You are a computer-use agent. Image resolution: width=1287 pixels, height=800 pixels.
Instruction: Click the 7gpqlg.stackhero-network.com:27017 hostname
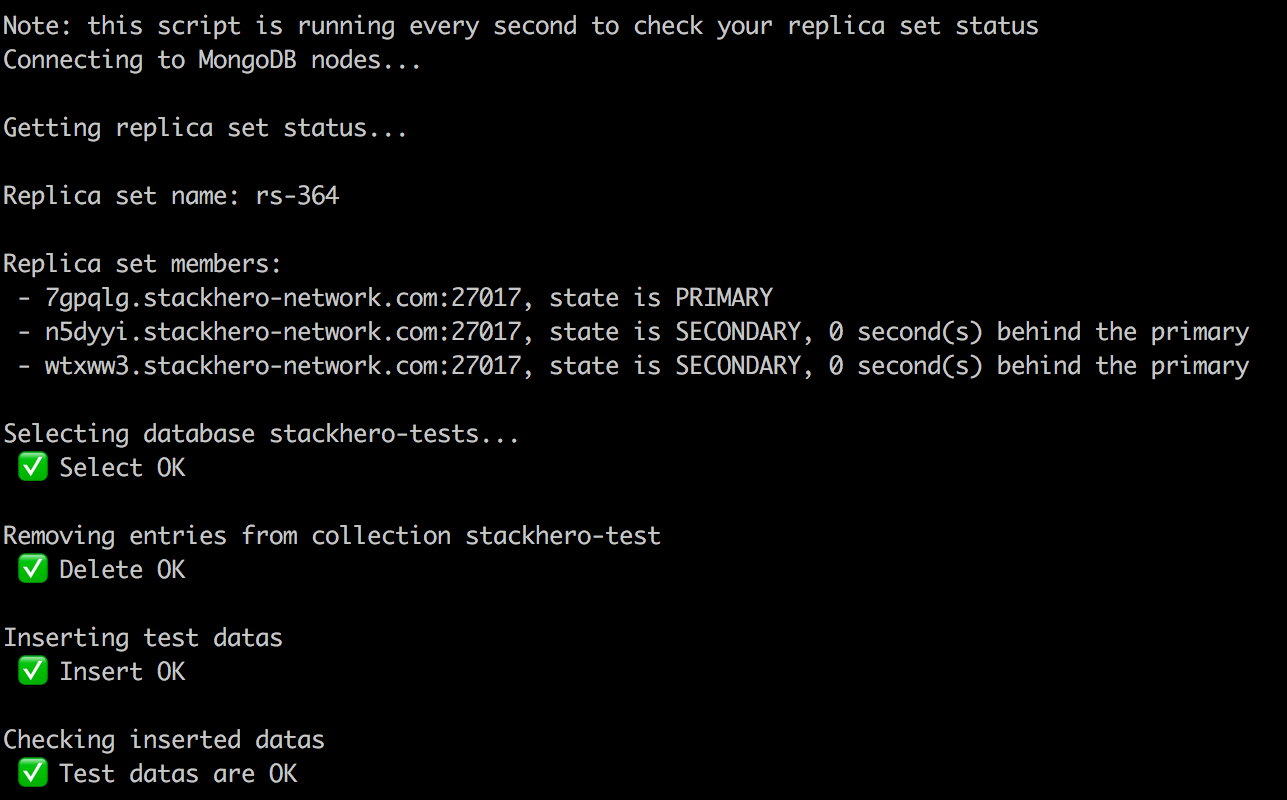click(283, 298)
